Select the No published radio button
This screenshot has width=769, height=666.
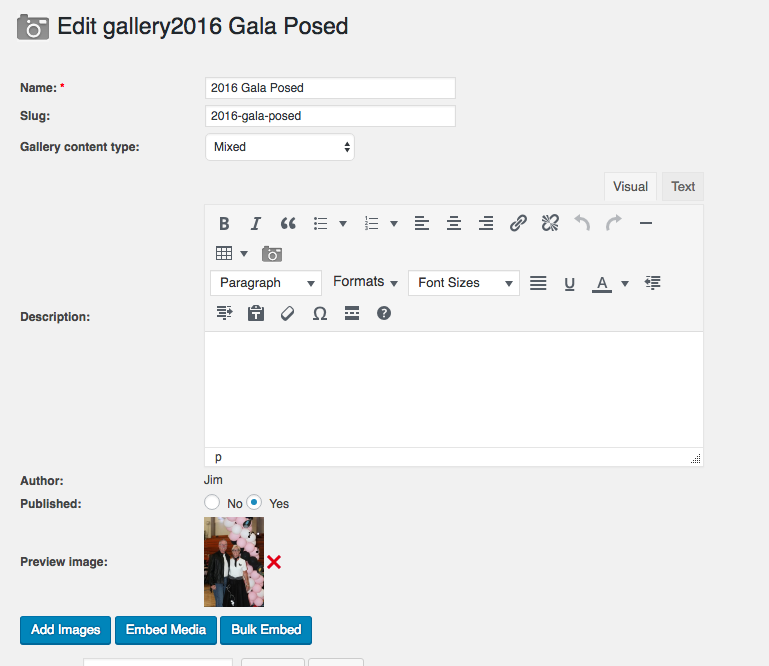[211, 503]
